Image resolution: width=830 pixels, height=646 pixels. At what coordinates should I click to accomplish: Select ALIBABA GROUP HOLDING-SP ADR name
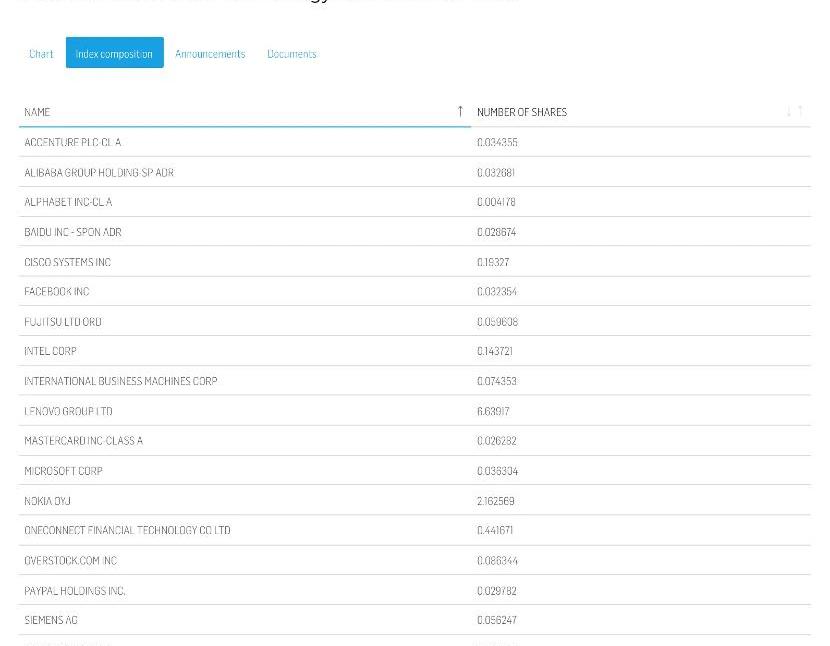point(99,173)
